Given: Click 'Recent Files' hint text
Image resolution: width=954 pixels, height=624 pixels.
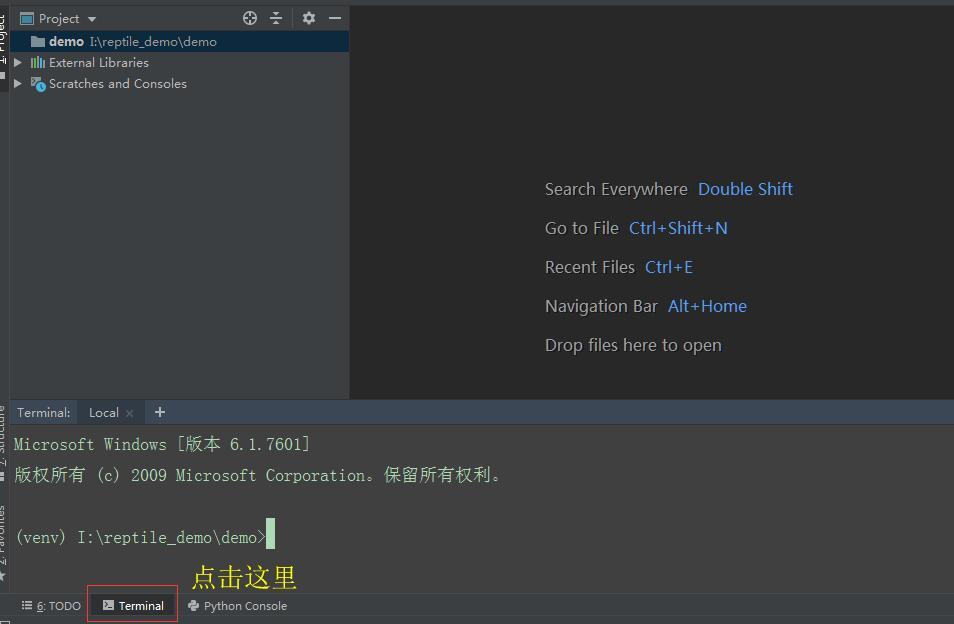Looking at the screenshot, I should (590, 267).
